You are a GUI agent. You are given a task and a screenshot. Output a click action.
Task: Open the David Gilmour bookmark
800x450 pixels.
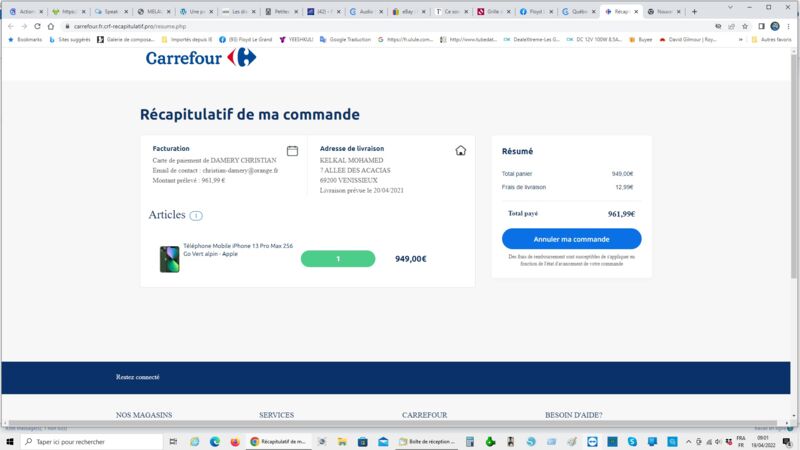(x=688, y=39)
